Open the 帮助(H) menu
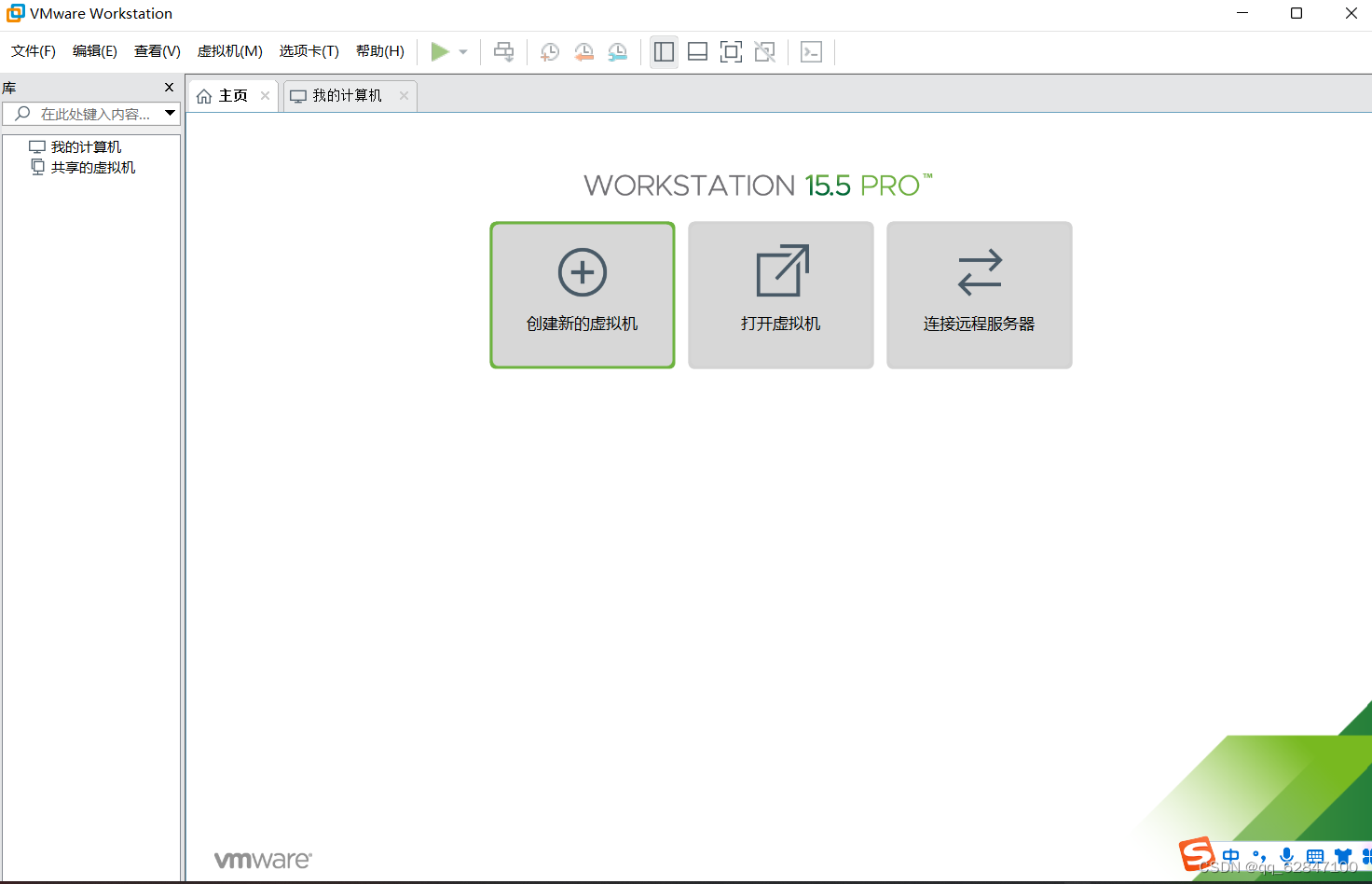 [380, 51]
